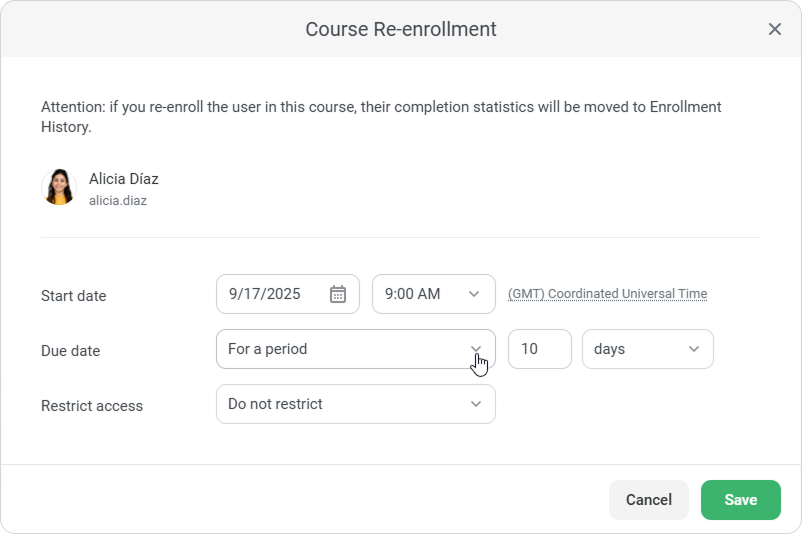Click the chevron in the For a period field
The width and height of the screenshot is (802, 534).
(x=476, y=349)
